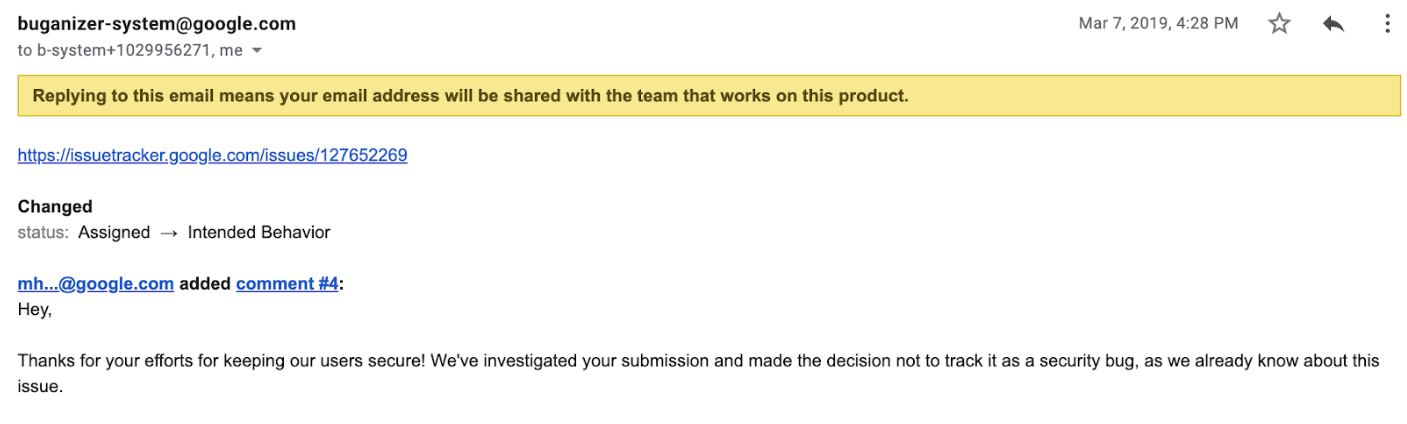Screen dimensions: 1407x424
Task: Click the "Assigned" previous status text
Action: tap(114, 233)
